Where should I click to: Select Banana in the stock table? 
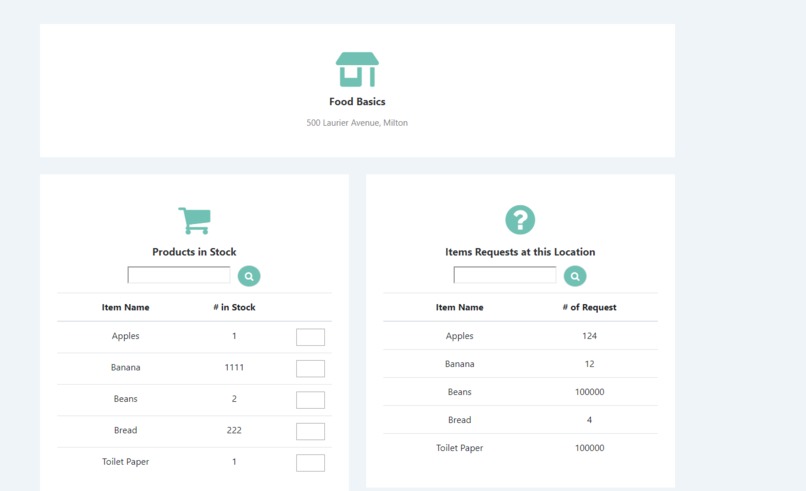(x=125, y=368)
